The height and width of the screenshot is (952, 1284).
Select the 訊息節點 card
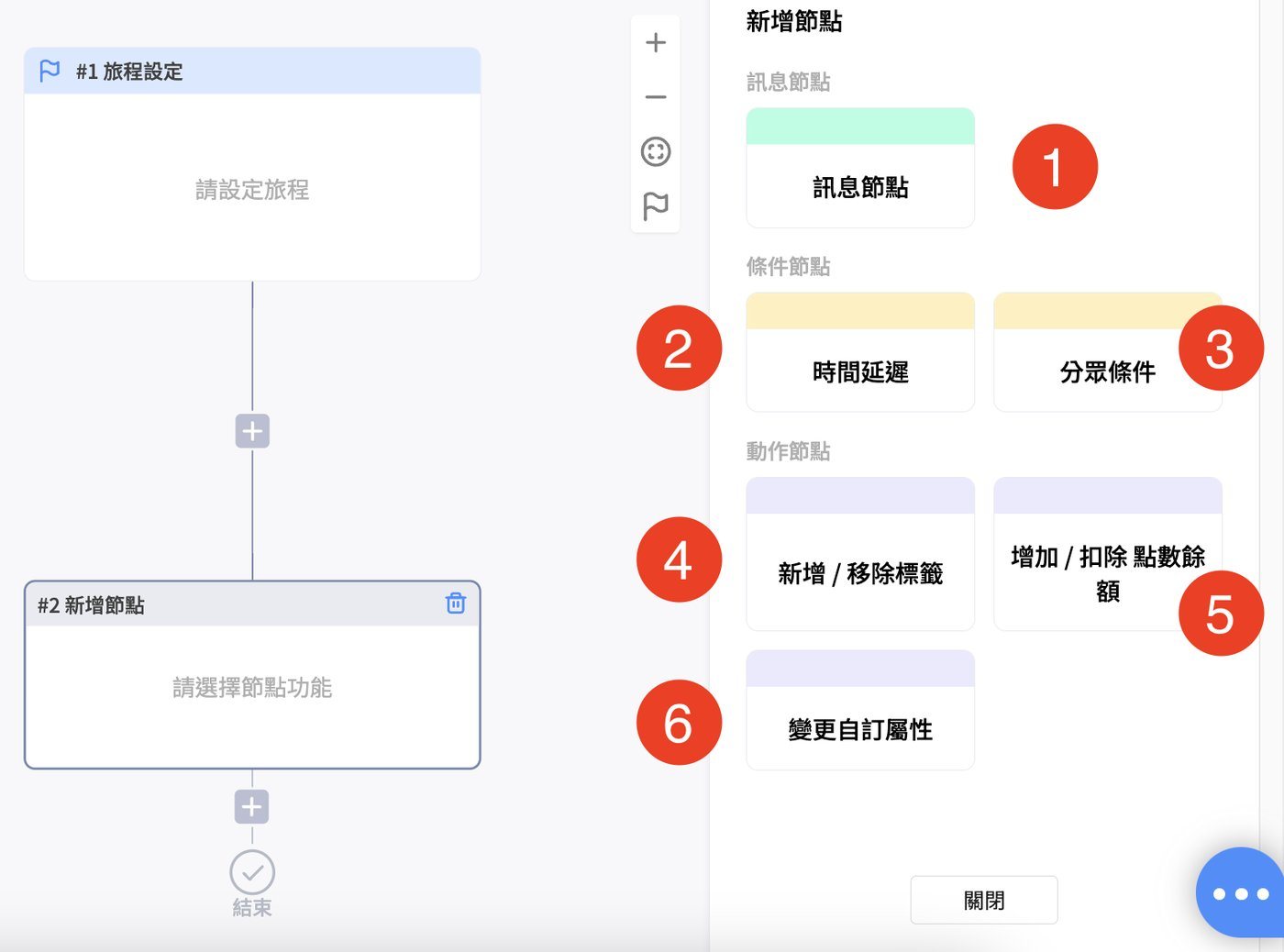pyautogui.click(x=860, y=168)
